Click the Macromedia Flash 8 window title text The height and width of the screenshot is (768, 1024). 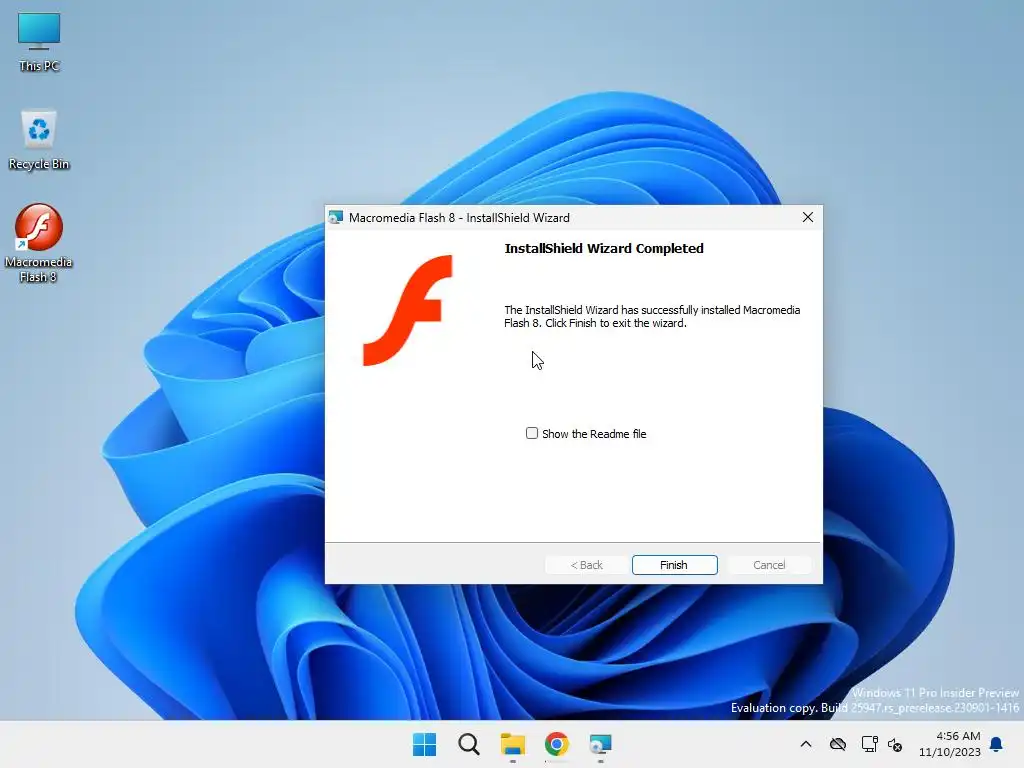(x=459, y=217)
